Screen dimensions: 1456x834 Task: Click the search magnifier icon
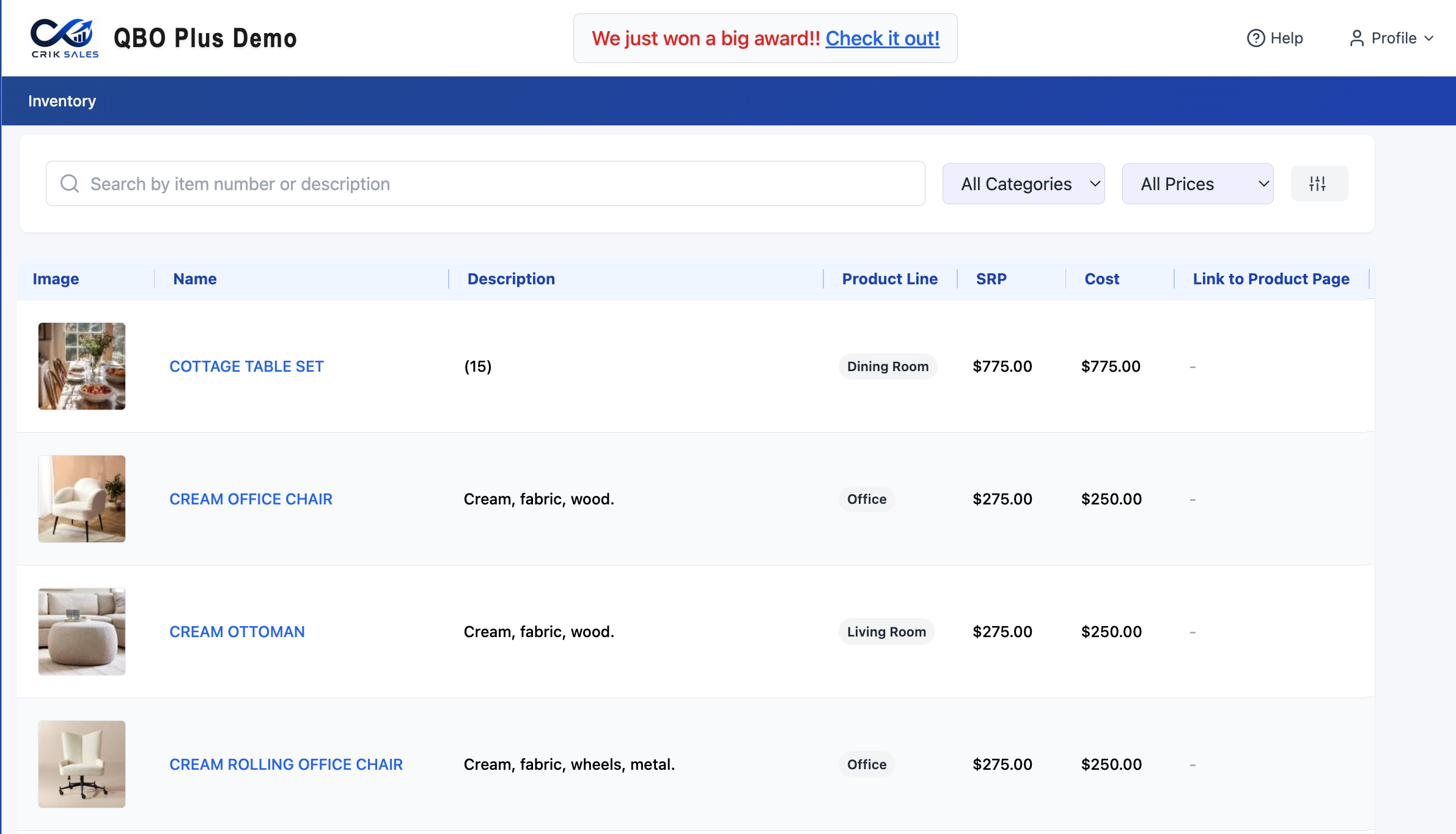(x=70, y=183)
